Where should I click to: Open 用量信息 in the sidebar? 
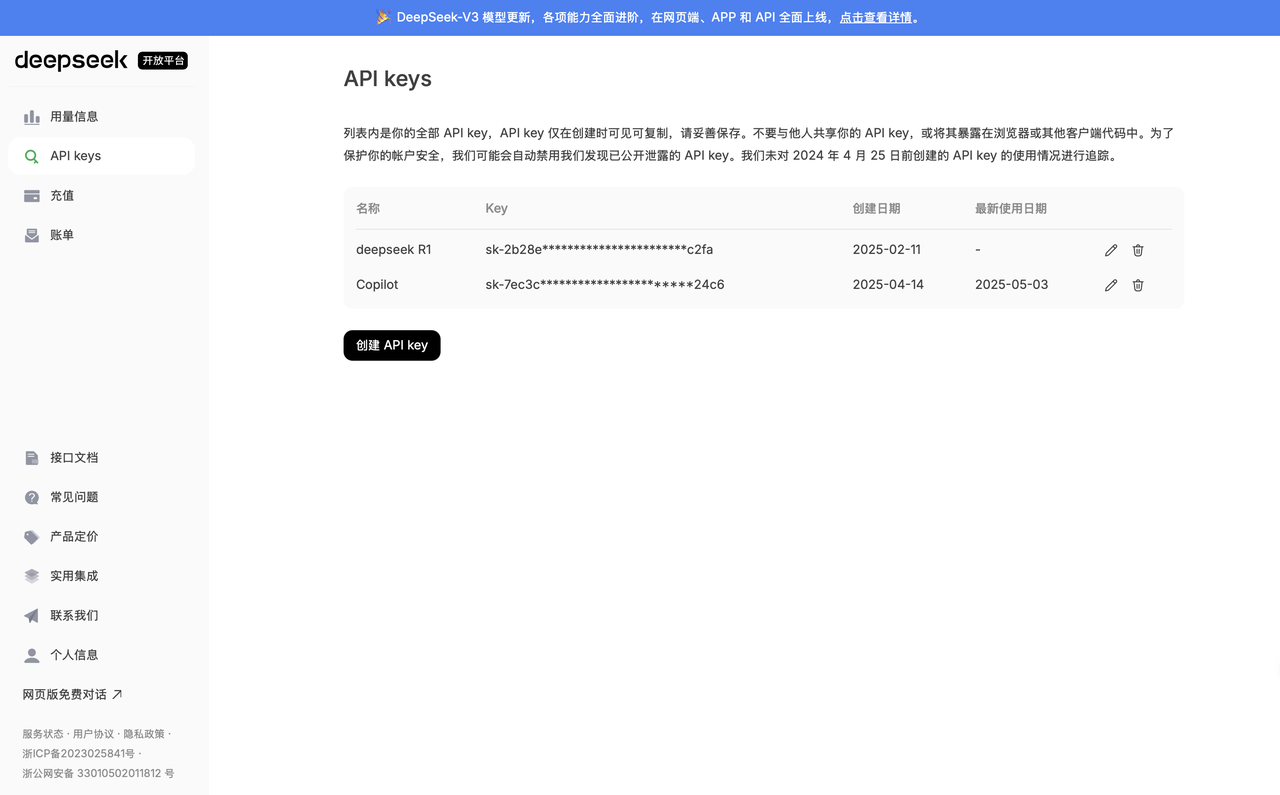(101, 117)
